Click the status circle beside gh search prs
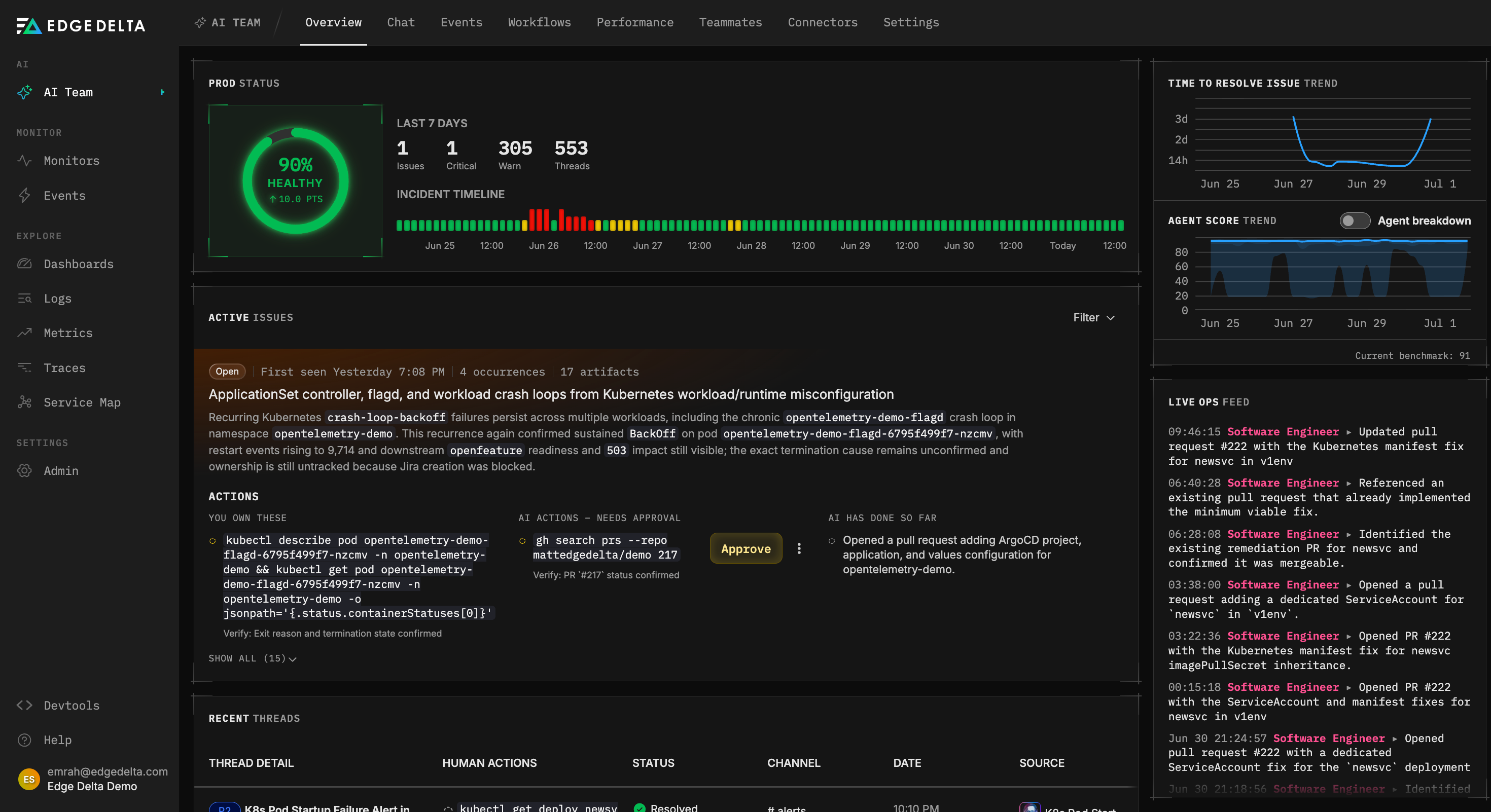Screen dimensions: 1491x812 [x=522, y=541]
